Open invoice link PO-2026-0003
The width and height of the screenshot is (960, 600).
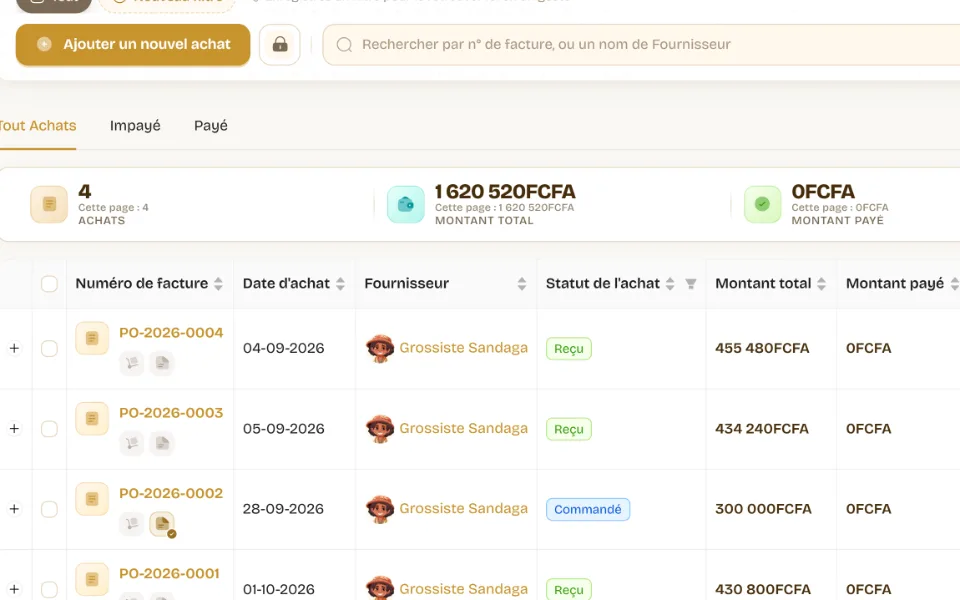click(171, 413)
